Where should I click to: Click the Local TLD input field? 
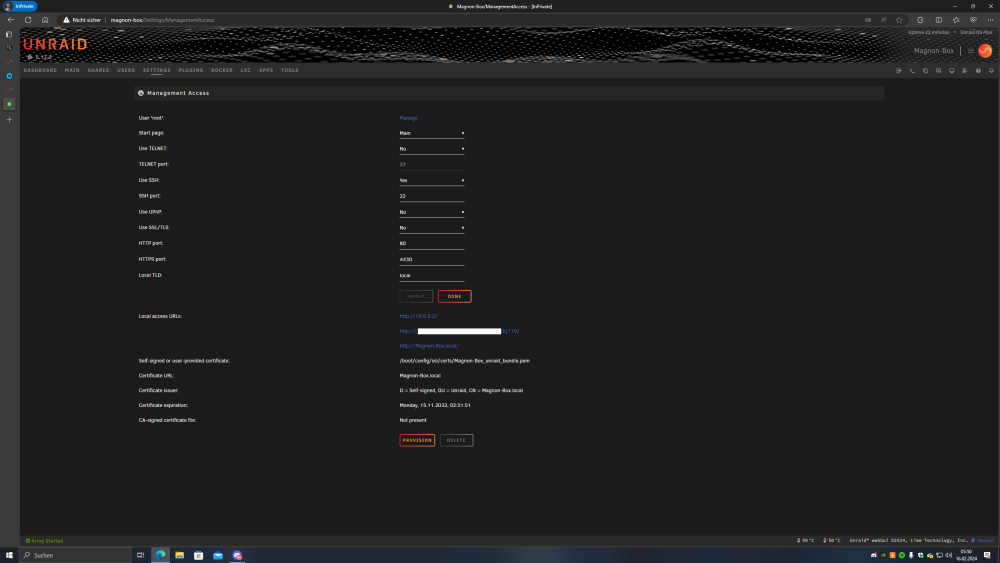(432, 275)
